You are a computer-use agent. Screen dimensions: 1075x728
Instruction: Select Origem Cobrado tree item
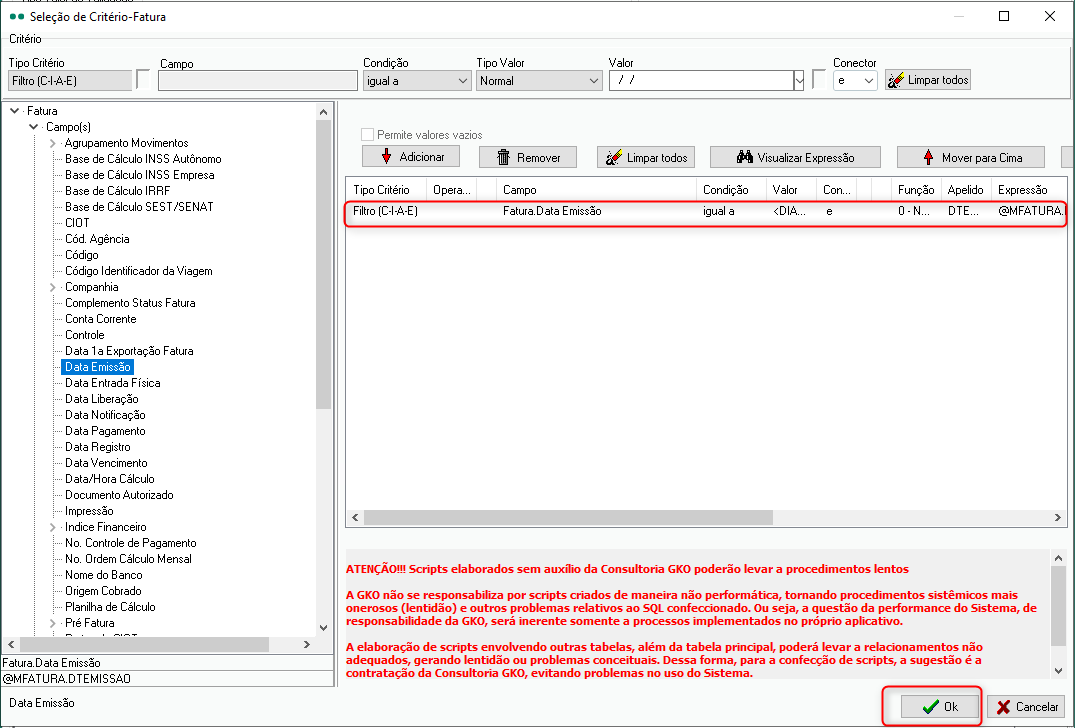tap(103, 591)
